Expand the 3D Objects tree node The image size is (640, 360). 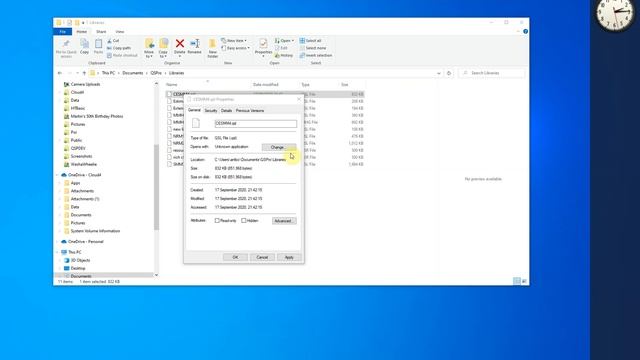point(60,260)
